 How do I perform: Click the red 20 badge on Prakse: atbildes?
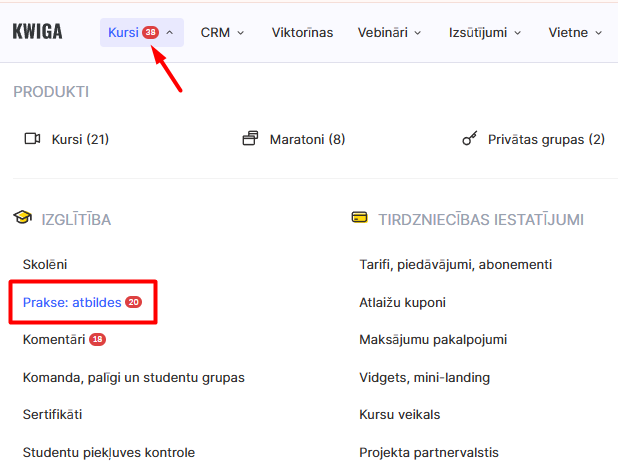point(134,302)
